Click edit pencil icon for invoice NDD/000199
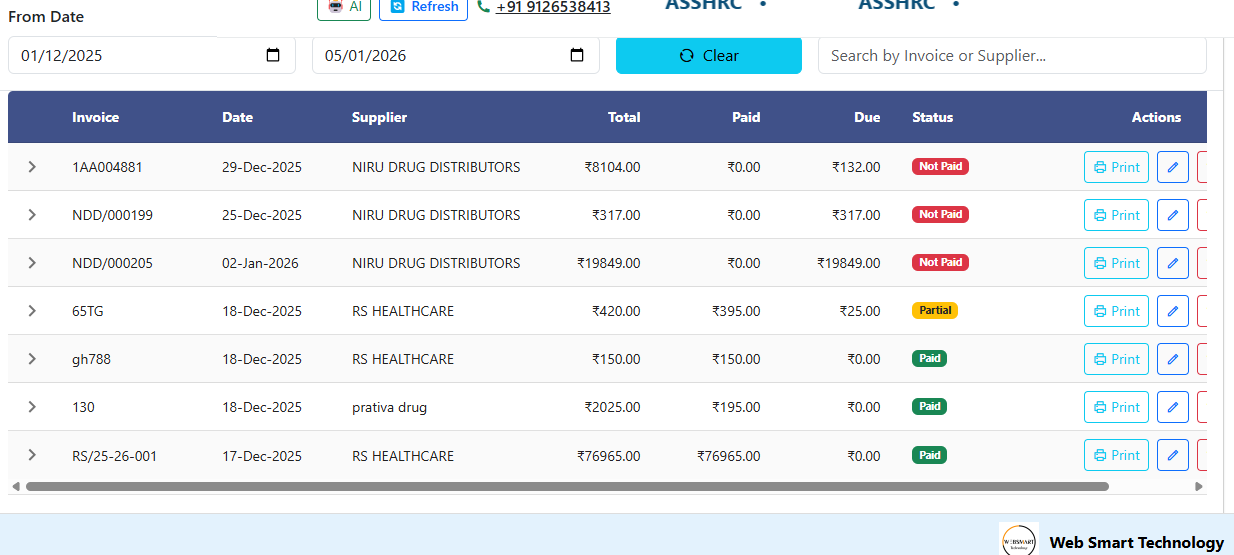The height and width of the screenshot is (555, 1234). pos(1172,215)
